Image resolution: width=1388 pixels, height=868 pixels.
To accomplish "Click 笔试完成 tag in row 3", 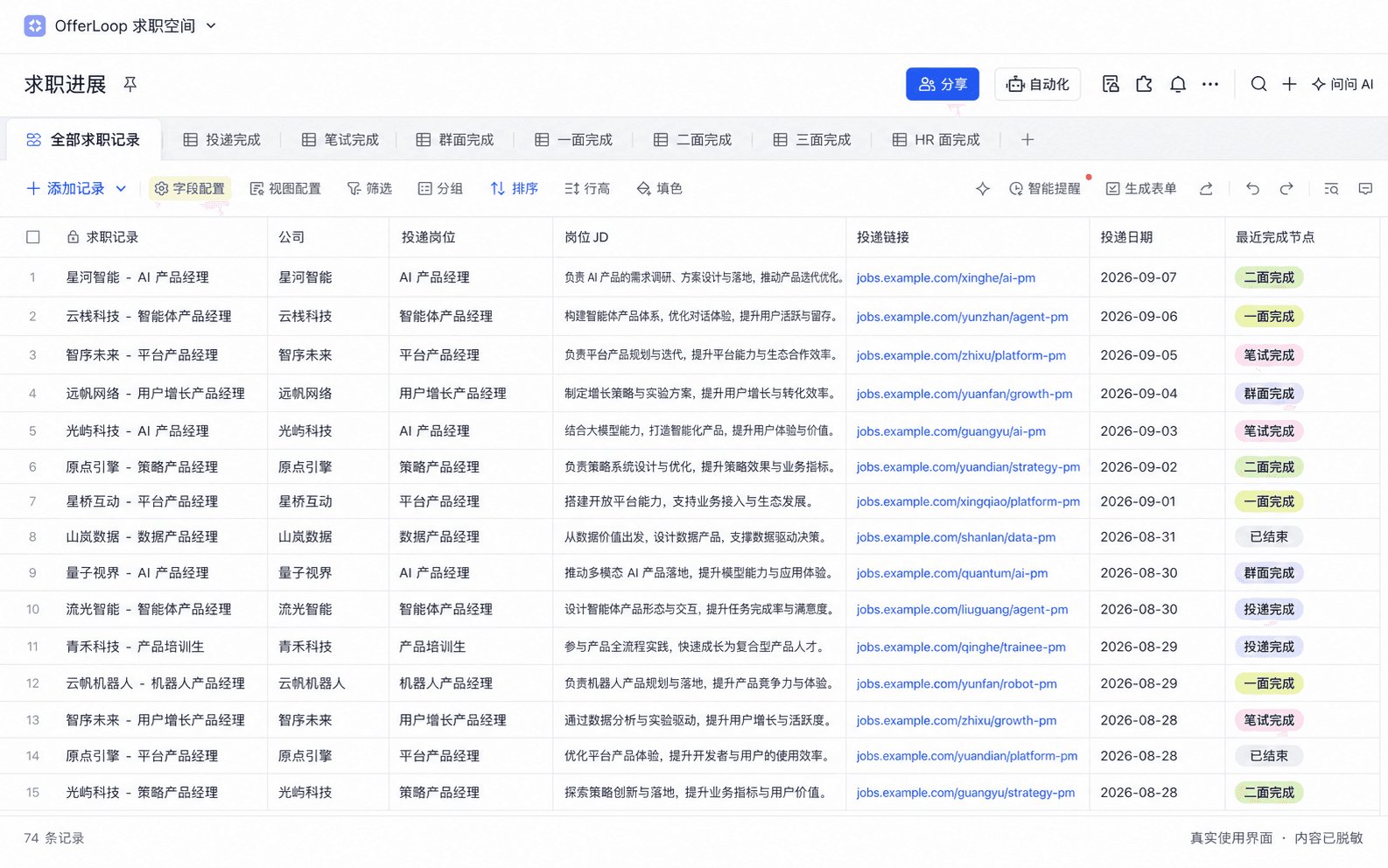I will [1269, 355].
